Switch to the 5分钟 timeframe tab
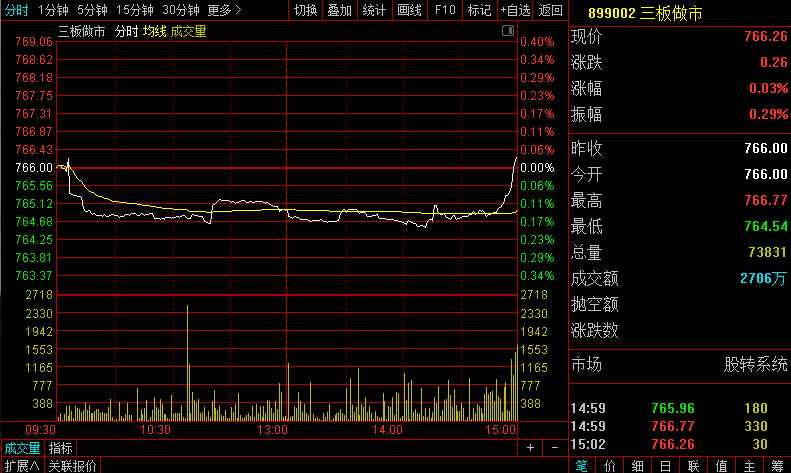 point(92,10)
